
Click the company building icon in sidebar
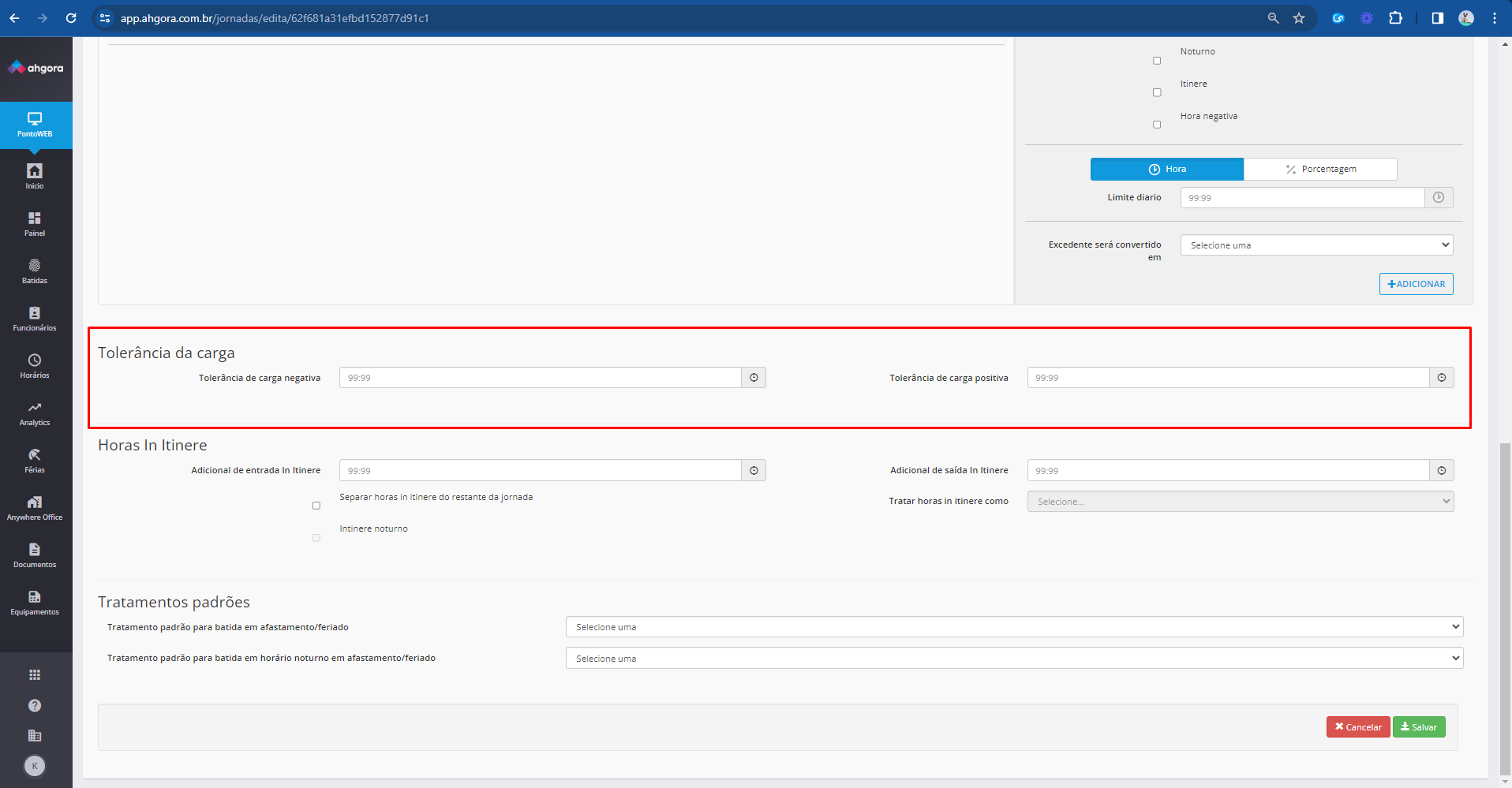[x=35, y=735]
